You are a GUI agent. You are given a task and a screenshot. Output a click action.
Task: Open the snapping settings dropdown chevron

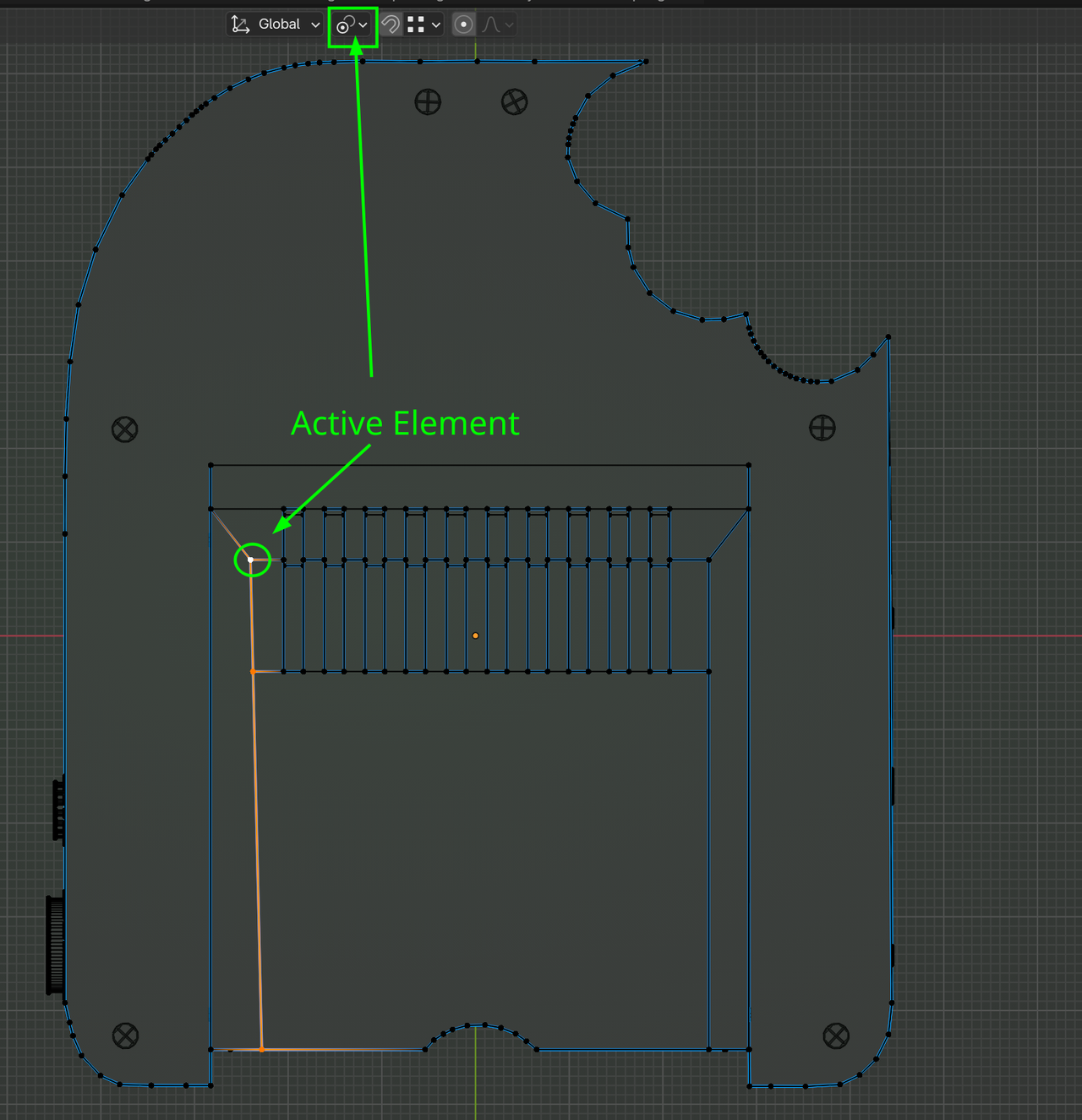click(x=436, y=24)
